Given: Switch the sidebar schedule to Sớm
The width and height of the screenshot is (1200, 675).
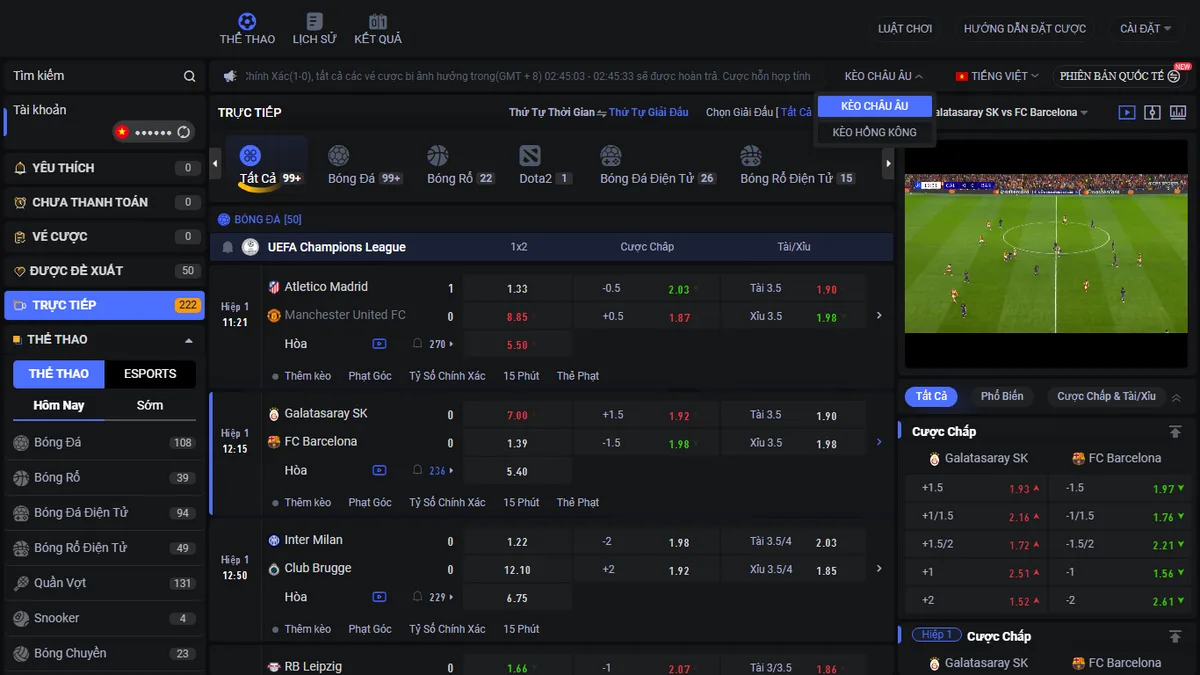Looking at the screenshot, I should (150, 405).
